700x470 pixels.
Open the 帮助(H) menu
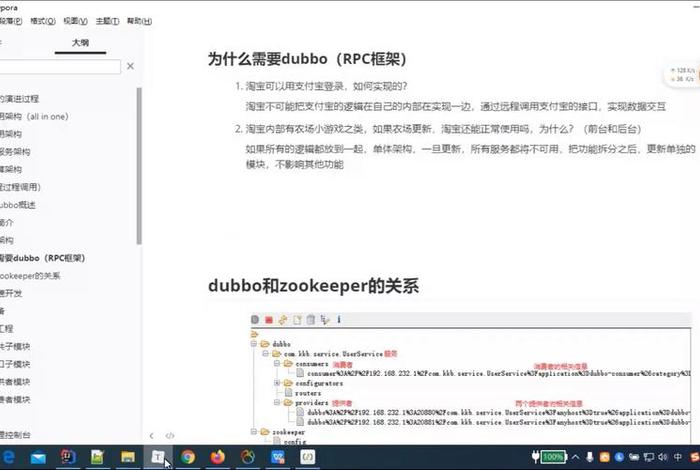click(139, 21)
